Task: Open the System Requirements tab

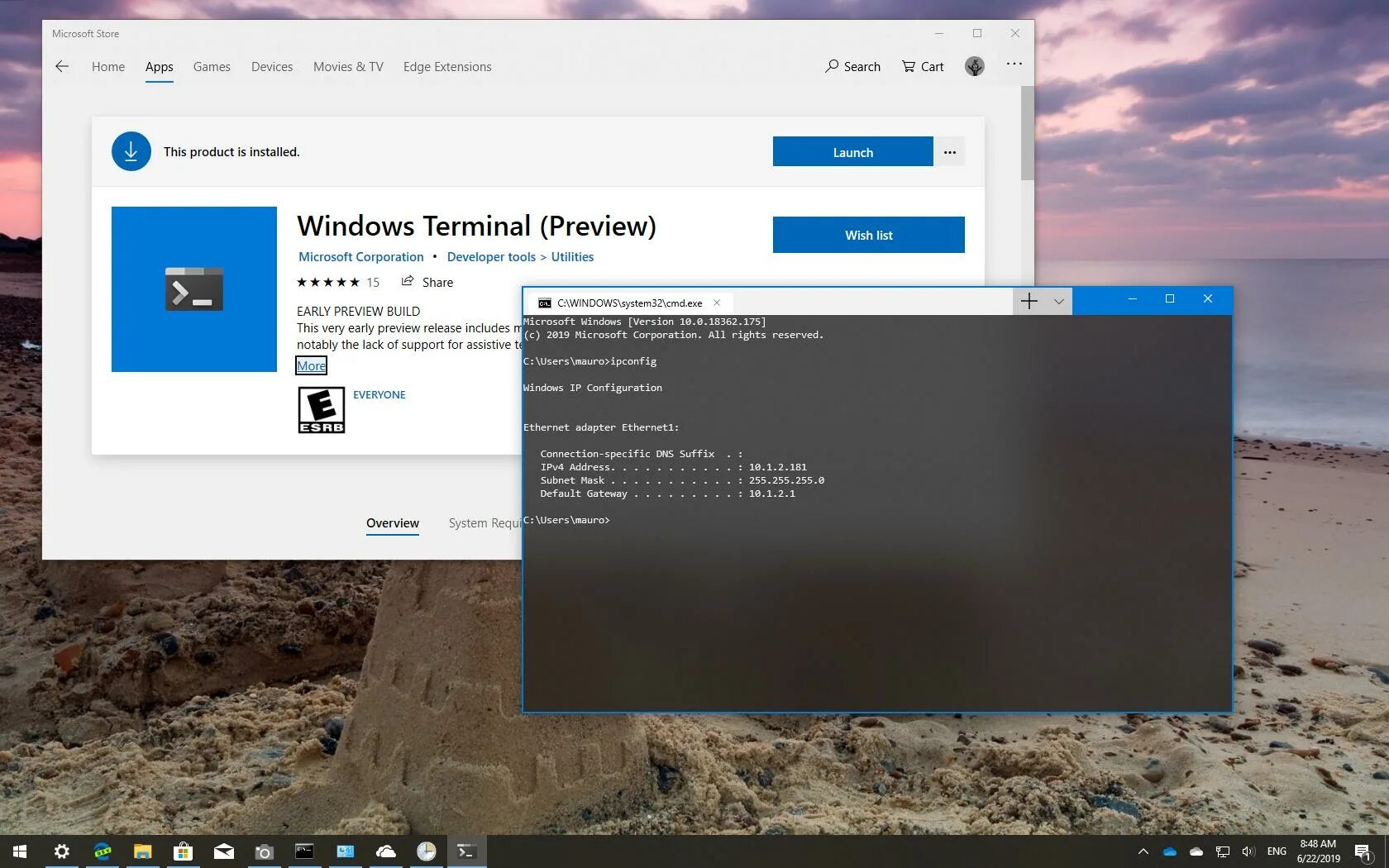Action: (x=485, y=523)
